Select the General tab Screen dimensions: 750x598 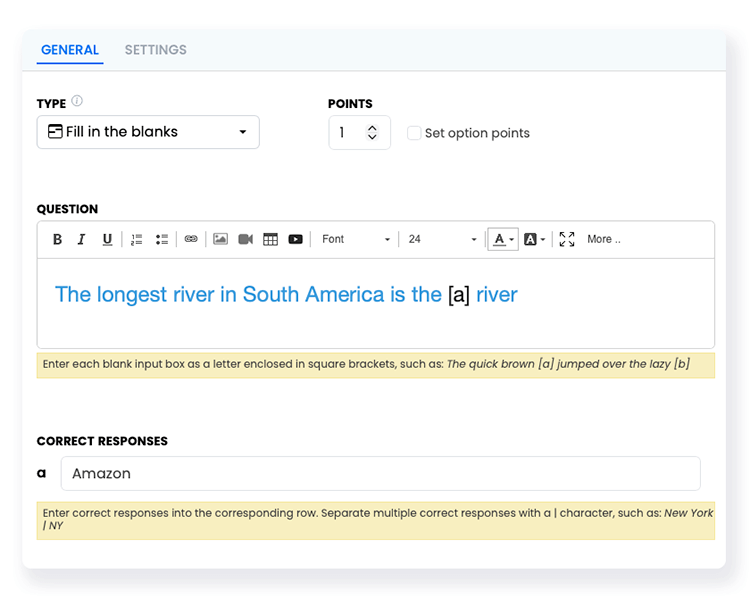pos(70,50)
